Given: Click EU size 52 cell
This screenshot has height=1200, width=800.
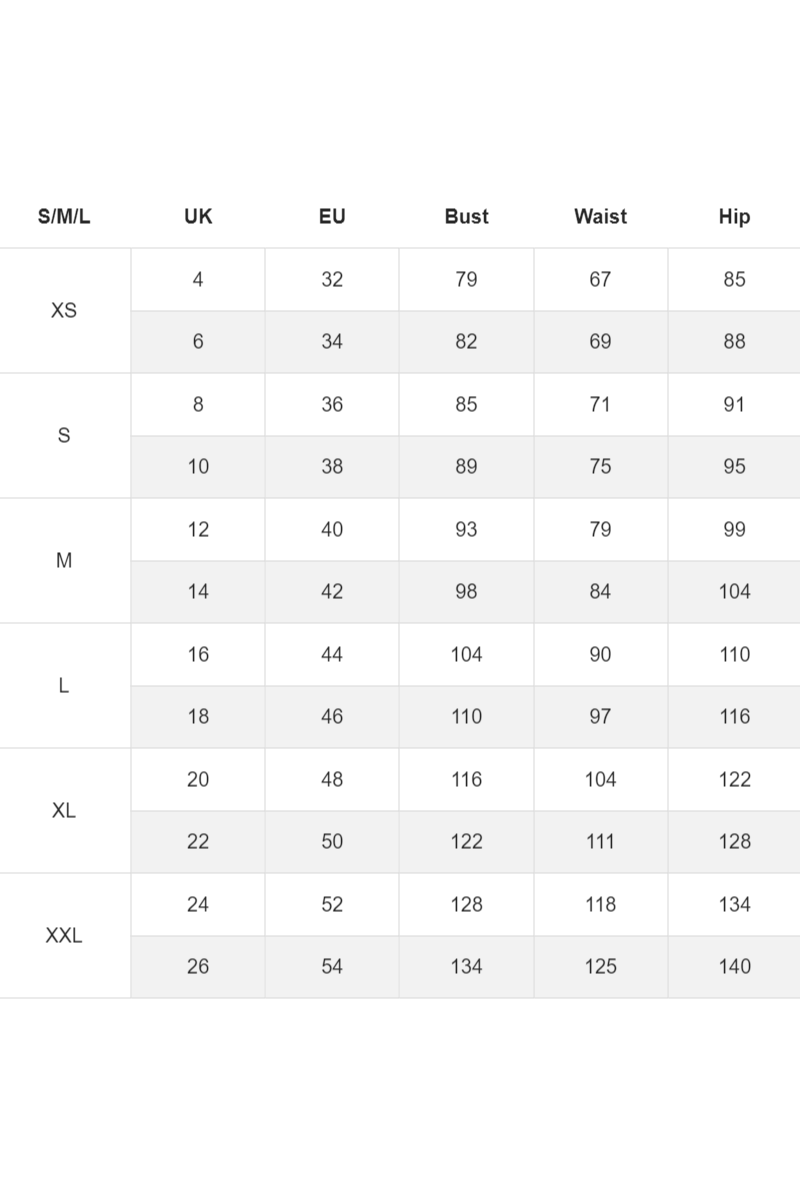Looking at the screenshot, I should [332, 905].
